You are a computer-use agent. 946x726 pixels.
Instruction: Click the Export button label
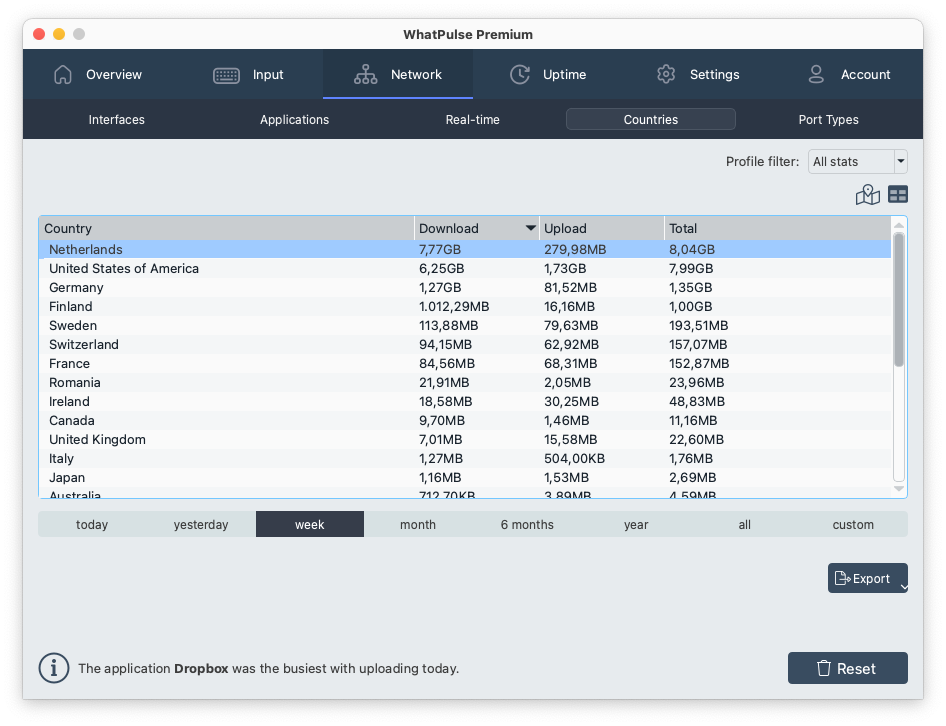point(871,579)
